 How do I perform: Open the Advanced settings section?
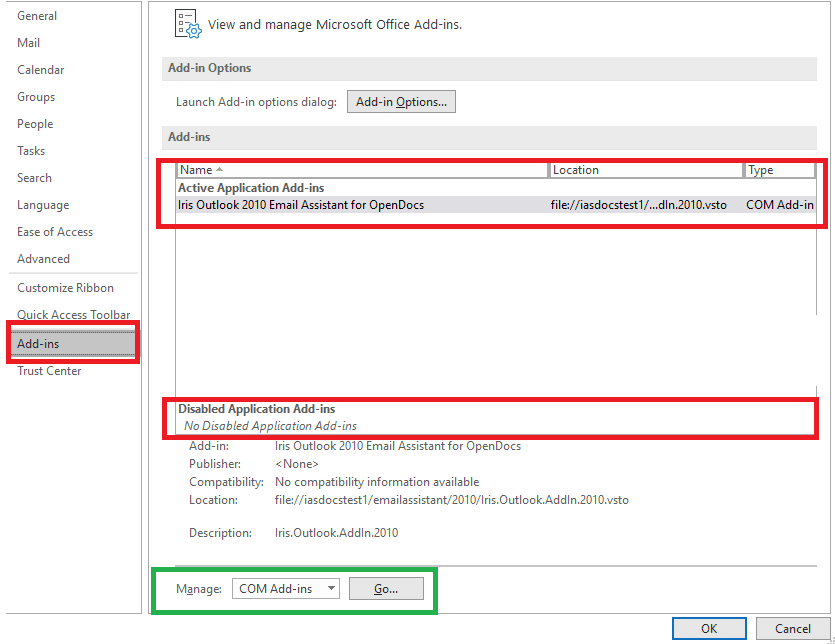pos(44,258)
